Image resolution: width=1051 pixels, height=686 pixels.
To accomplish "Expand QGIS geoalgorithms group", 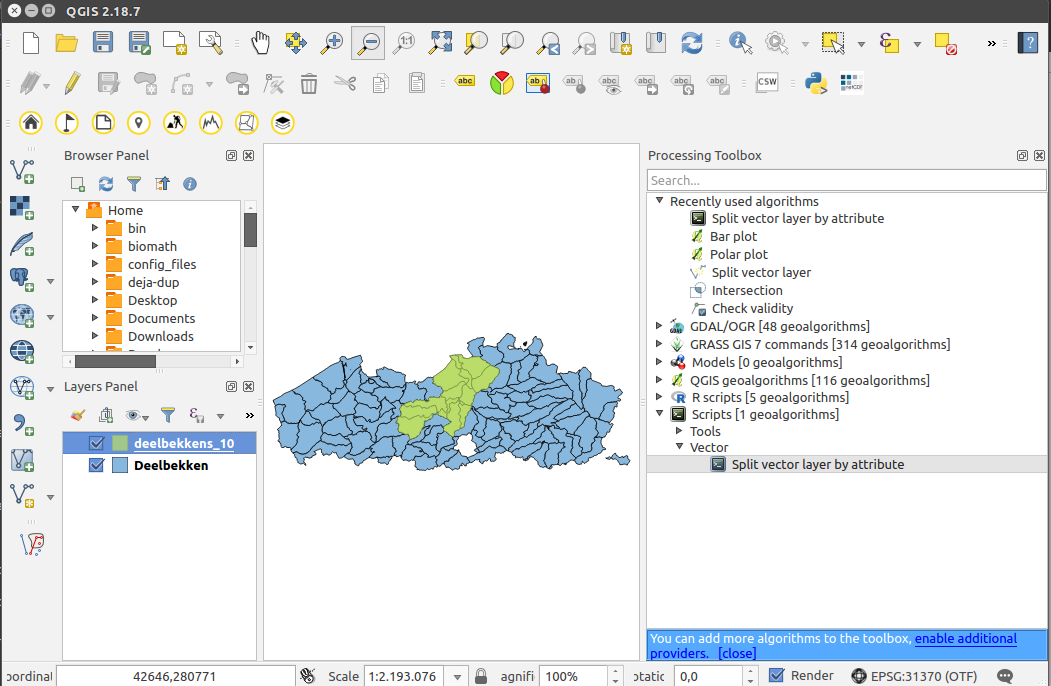I will pos(659,380).
